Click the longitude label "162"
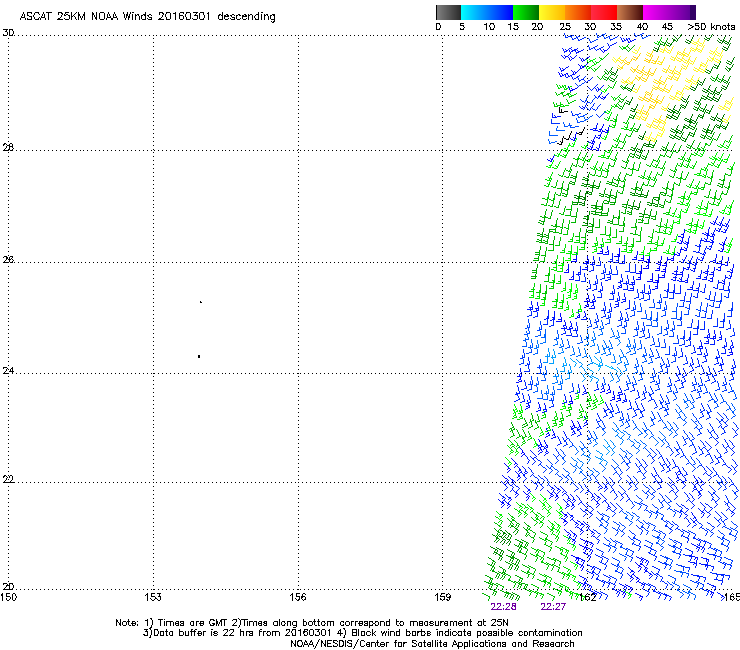This screenshot has width=740, height=650. 588,597
